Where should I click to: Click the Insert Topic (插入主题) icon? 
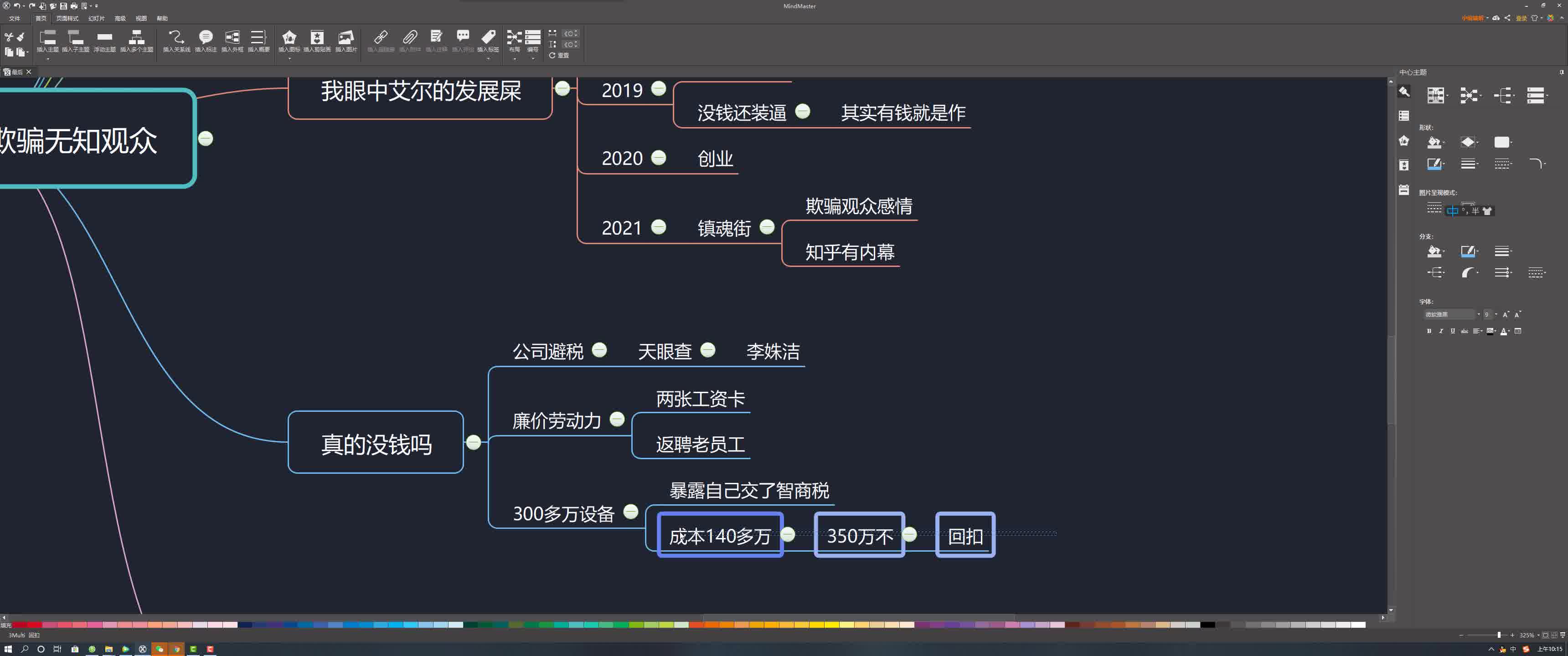47,41
